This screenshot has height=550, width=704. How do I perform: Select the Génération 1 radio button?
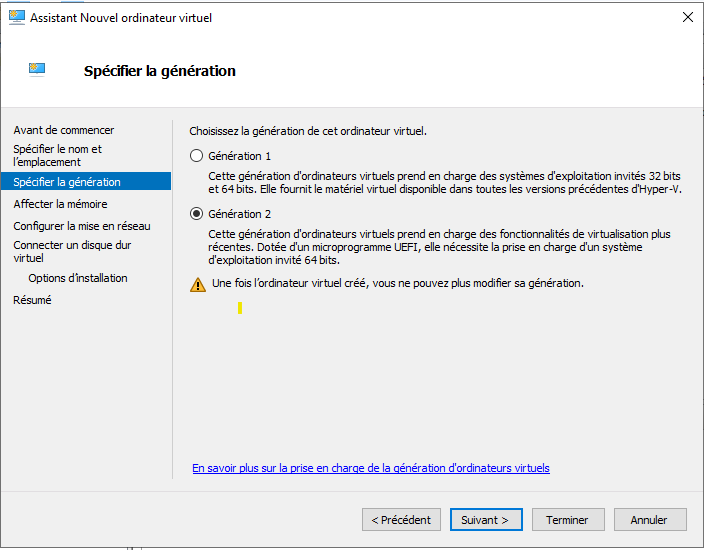tap(196, 156)
